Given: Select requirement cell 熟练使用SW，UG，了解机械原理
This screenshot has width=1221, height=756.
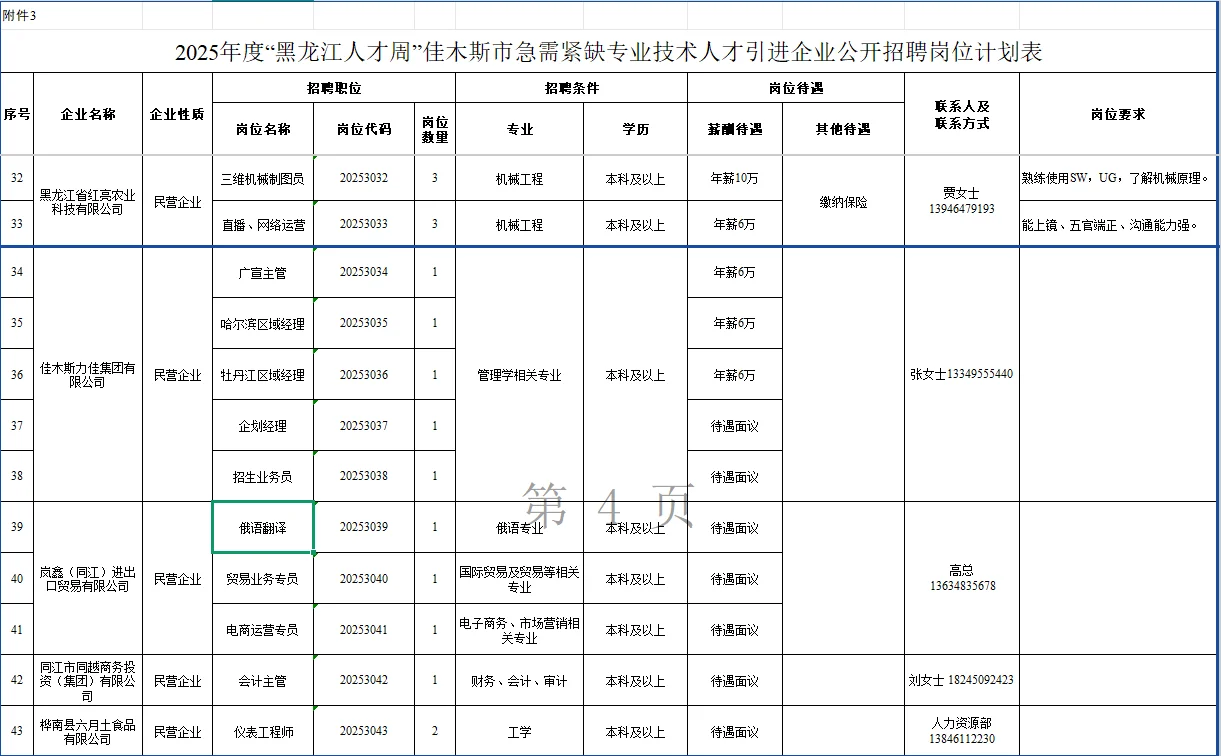Looking at the screenshot, I should click(x=1119, y=178).
